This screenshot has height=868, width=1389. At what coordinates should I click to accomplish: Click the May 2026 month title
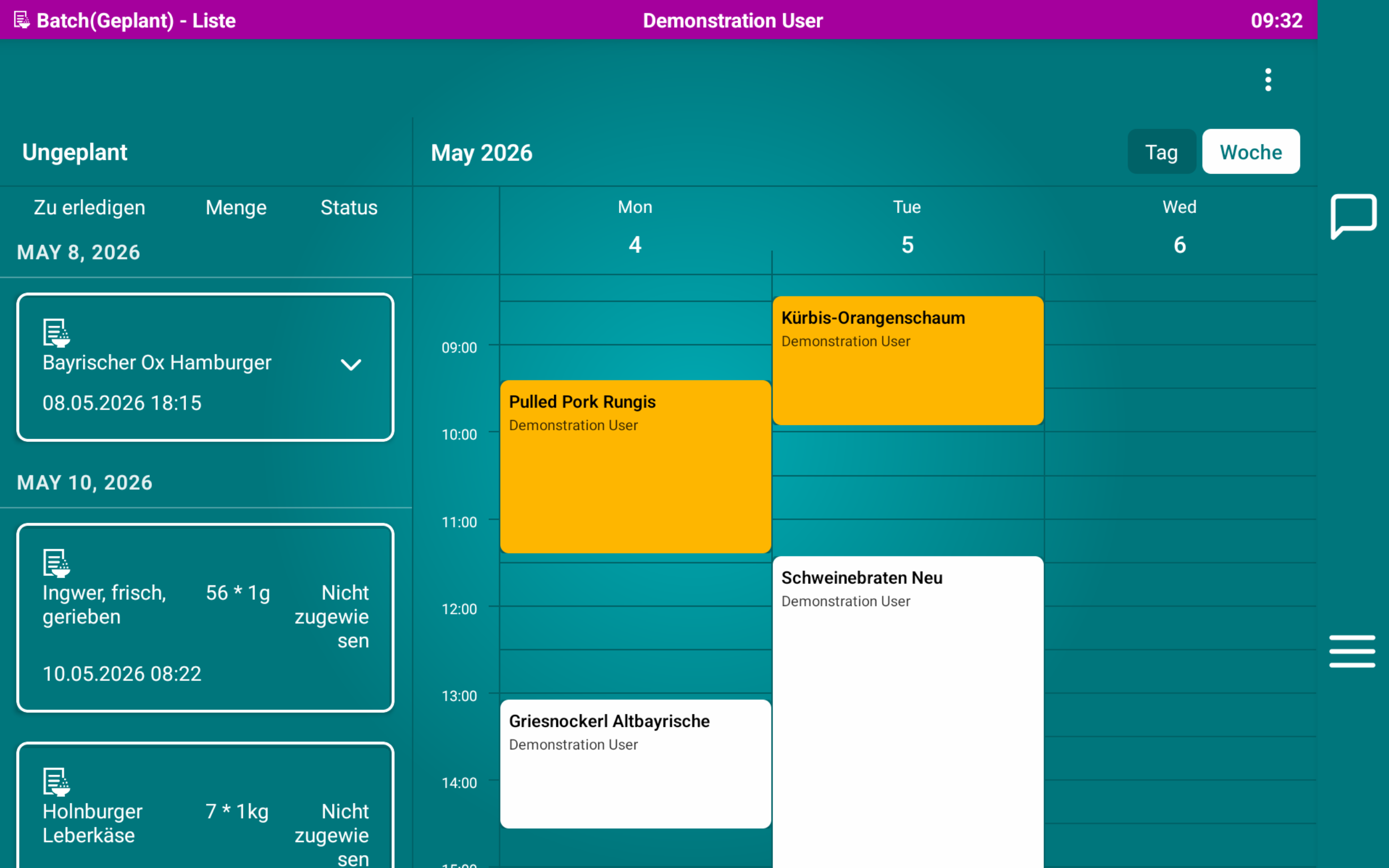tap(482, 152)
